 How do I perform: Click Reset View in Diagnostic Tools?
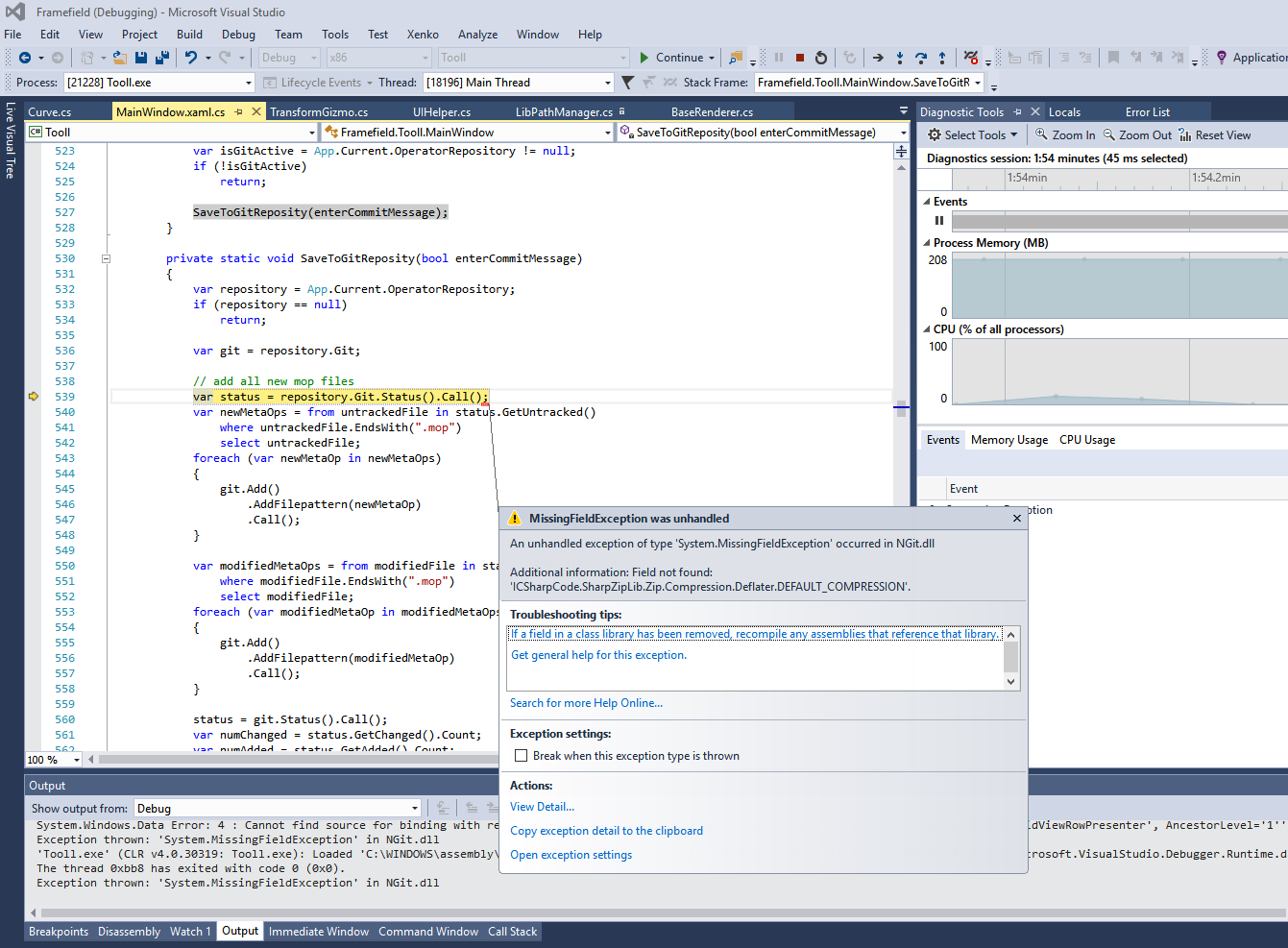pos(1214,135)
